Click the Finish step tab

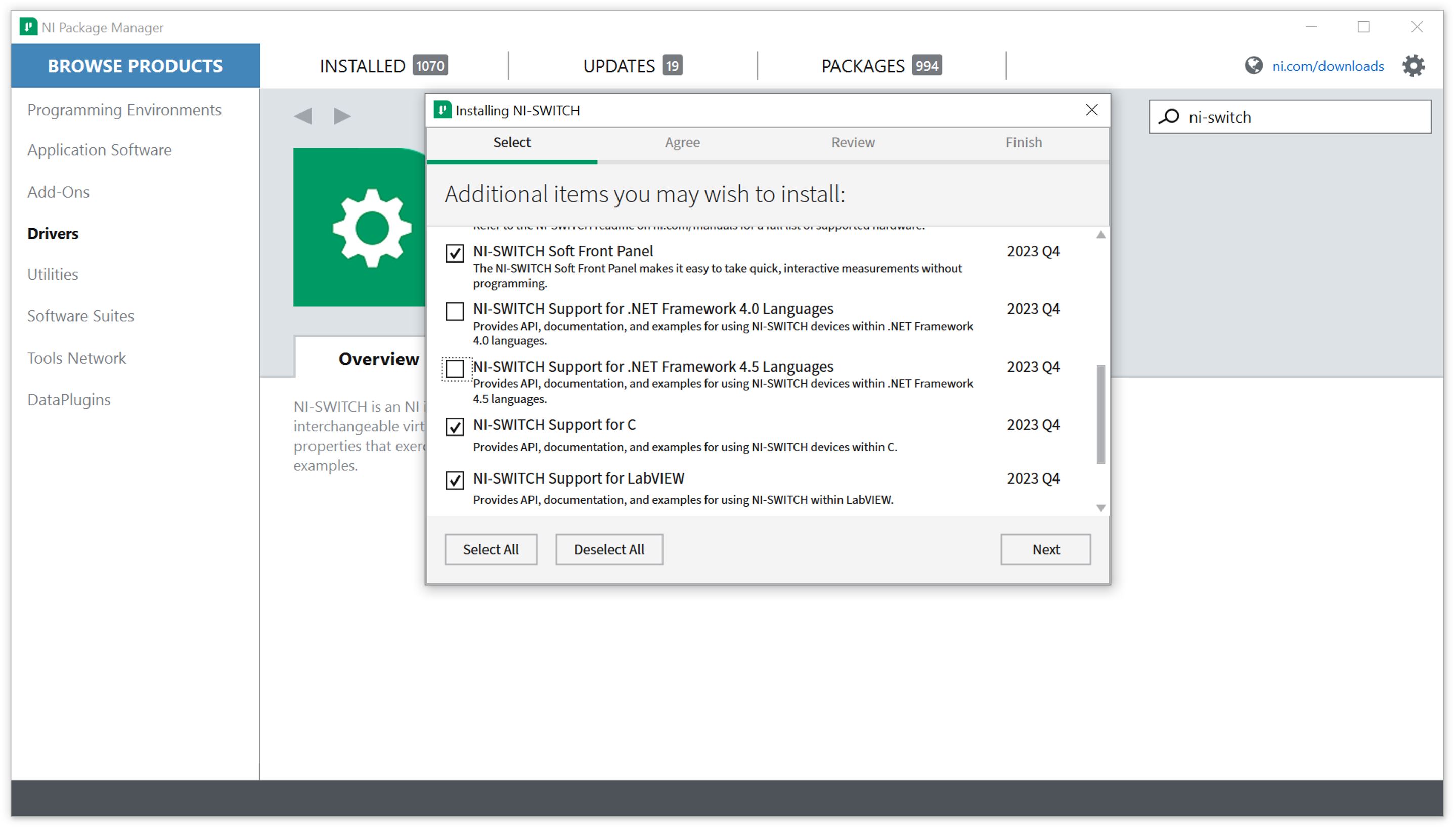pos(1024,142)
